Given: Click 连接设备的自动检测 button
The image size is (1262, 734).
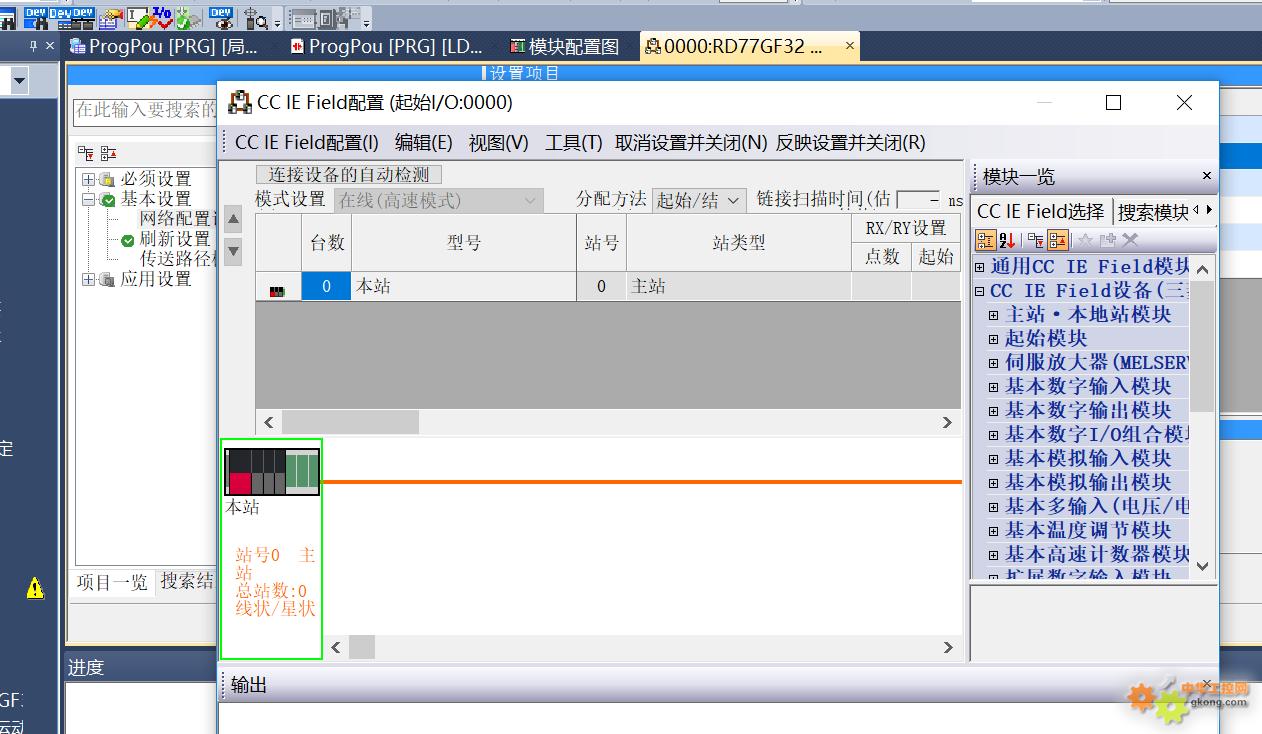Looking at the screenshot, I should (348, 175).
